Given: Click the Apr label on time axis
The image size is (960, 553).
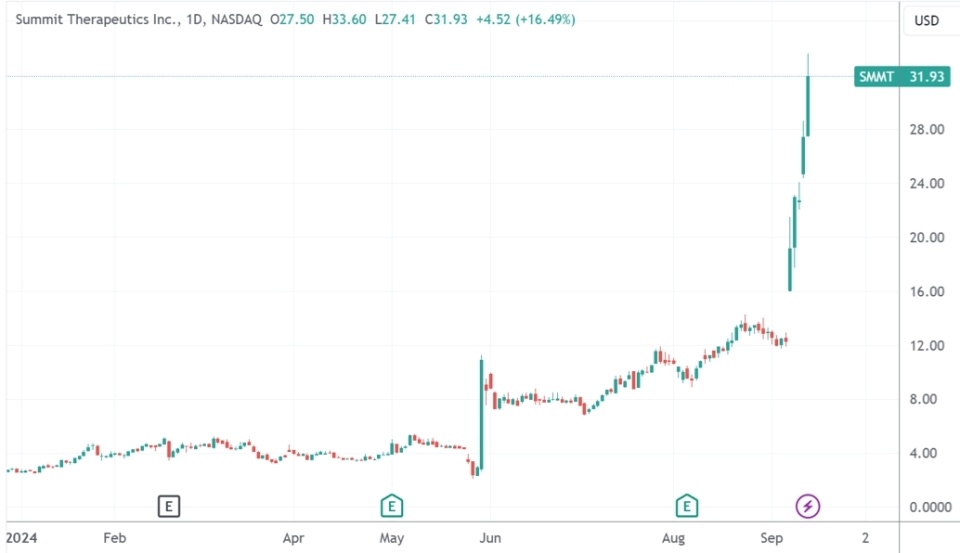Looking at the screenshot, I should (293, 537).
